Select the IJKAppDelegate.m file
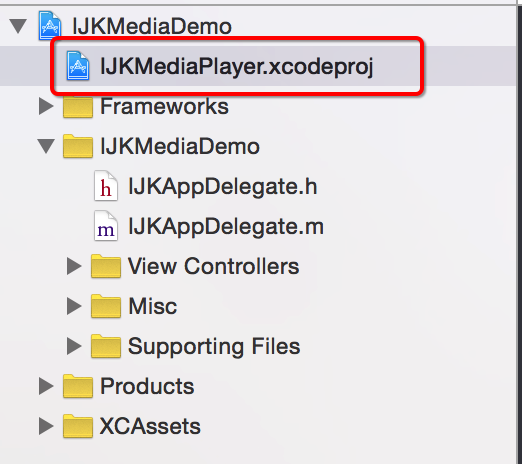This screenshot has width=522, height=464. click(x=226, y=226)
